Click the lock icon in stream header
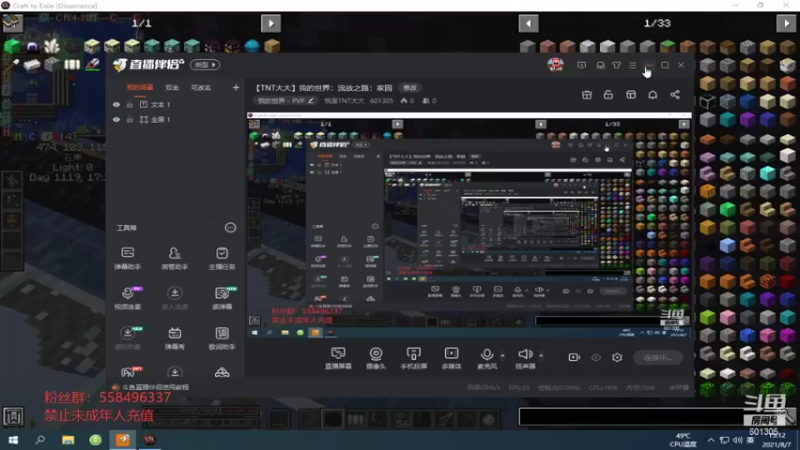This screenshot has height=450, width=800. (608, 95)
